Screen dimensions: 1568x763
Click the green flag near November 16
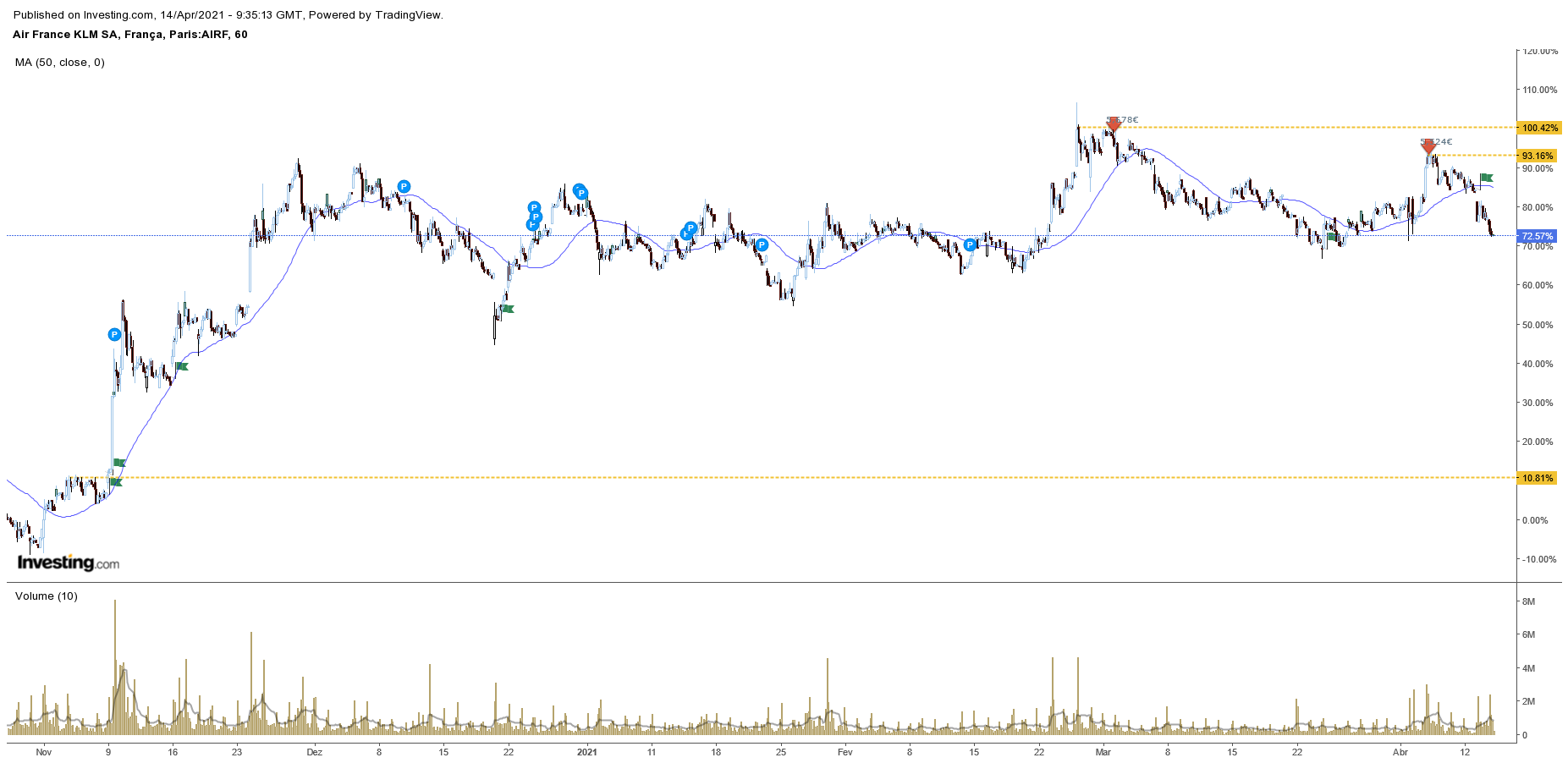[181, 366]
